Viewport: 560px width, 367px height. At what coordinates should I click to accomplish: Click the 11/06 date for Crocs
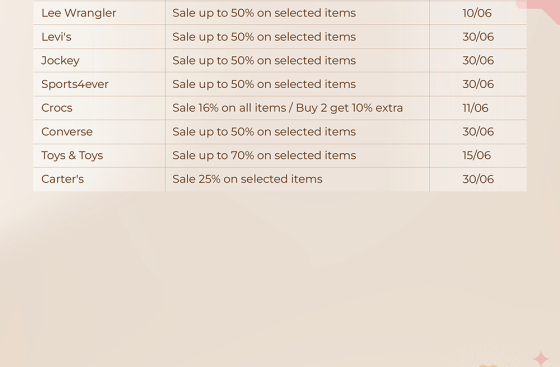coord(475,108)
